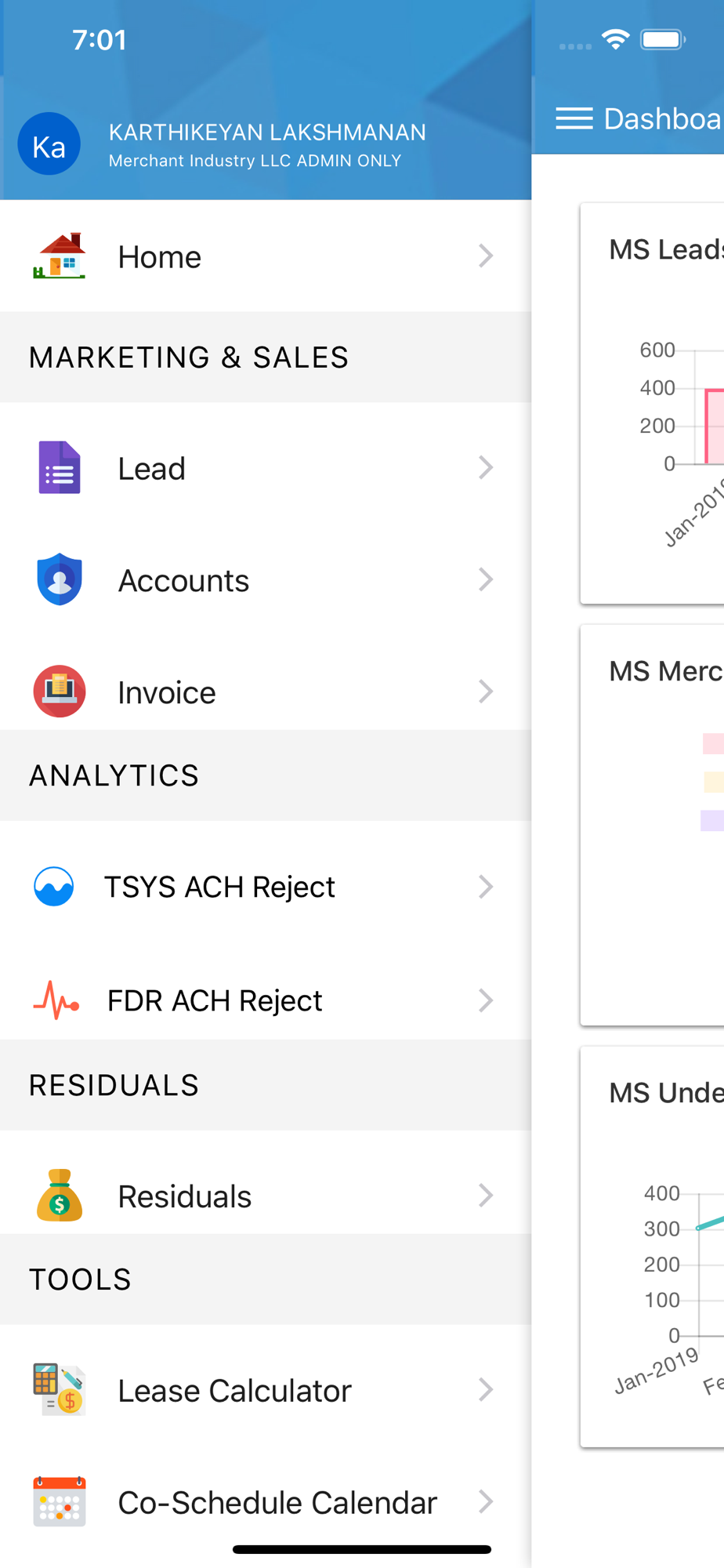Tap the red Invoice icon
This screenshot has height=1568, width=724.
[x=60, y=691]
